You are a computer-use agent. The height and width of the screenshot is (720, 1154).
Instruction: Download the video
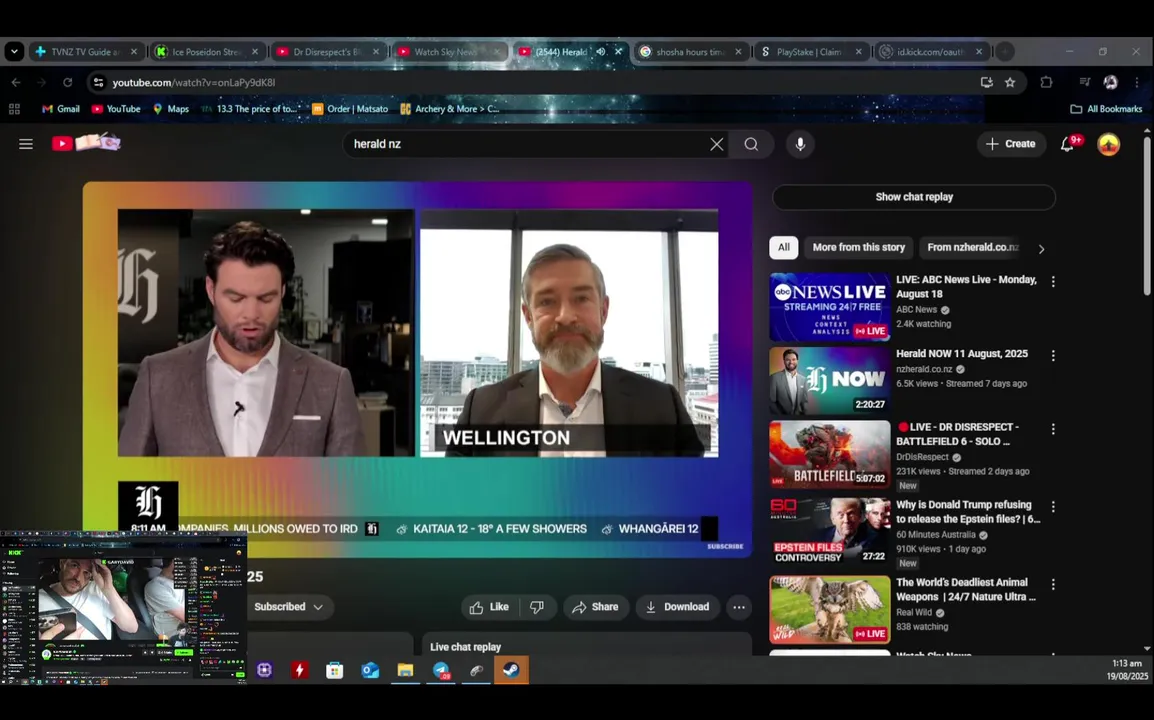pyautogui.click(x=678, y=607)
